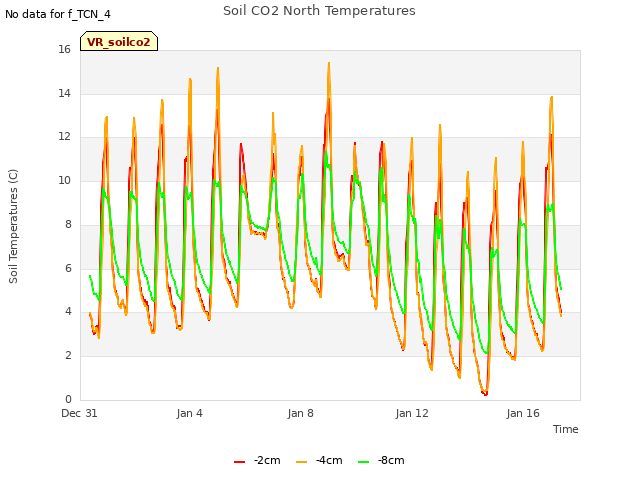Click the 10 y-axis tick label
Viewport: 640px width, 480px height.
64,180
